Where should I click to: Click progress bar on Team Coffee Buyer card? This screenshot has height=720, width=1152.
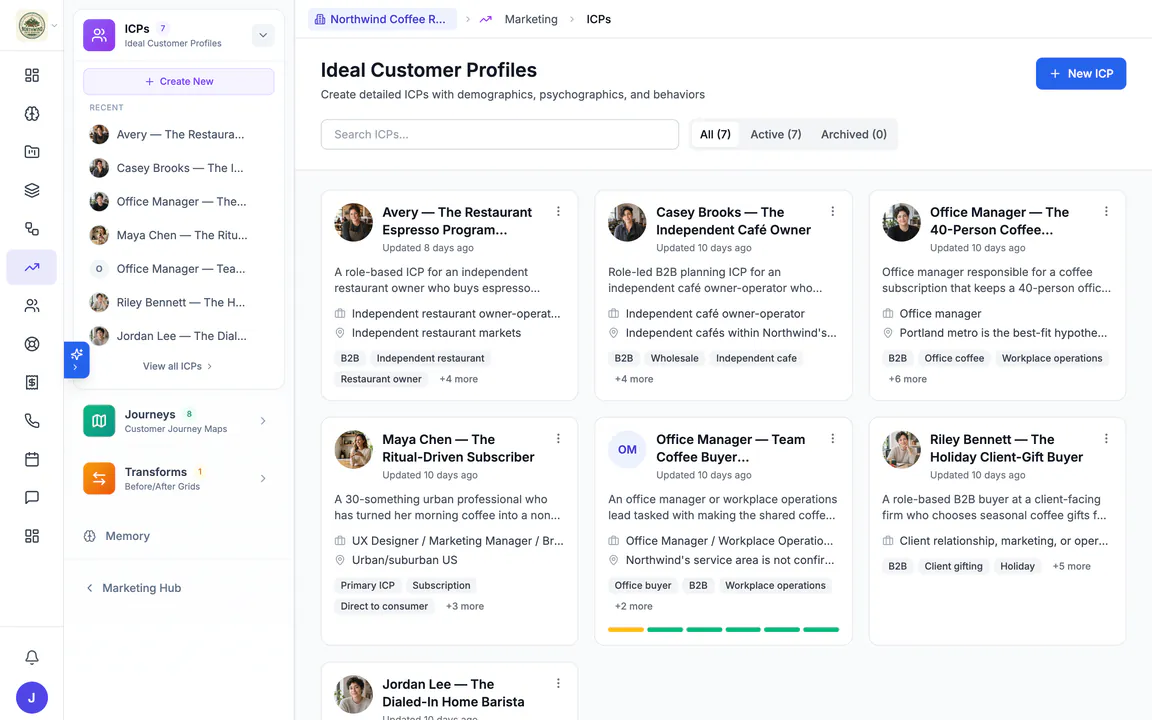click(x=724, y=630)
